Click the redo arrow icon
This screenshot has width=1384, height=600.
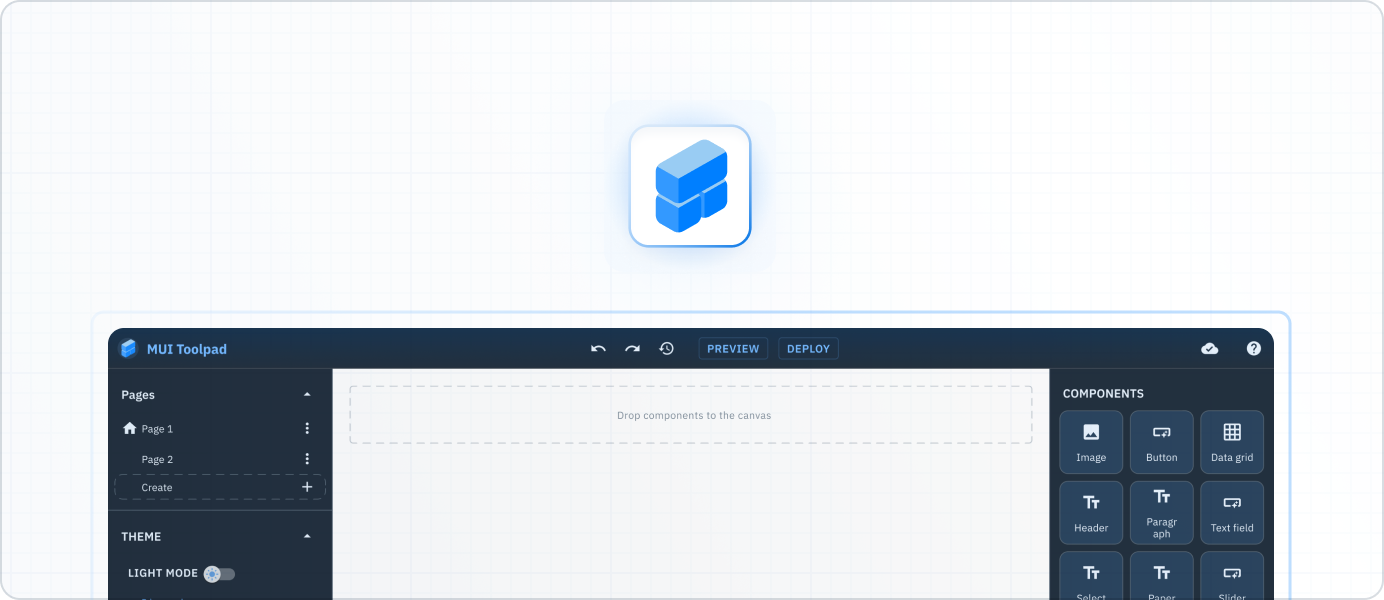632,348
